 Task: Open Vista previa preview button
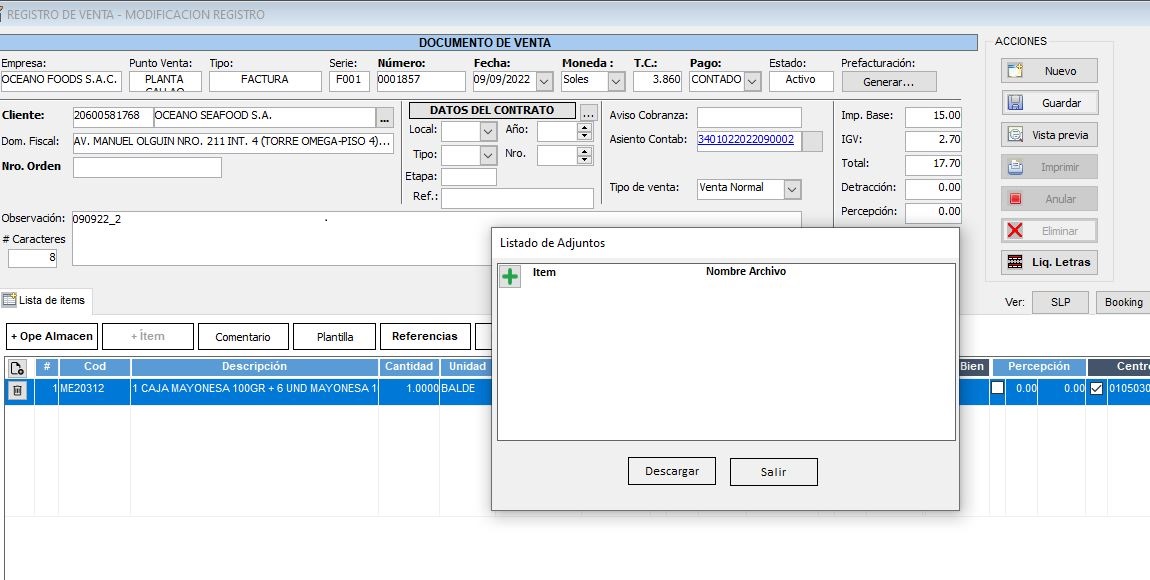1049,135
